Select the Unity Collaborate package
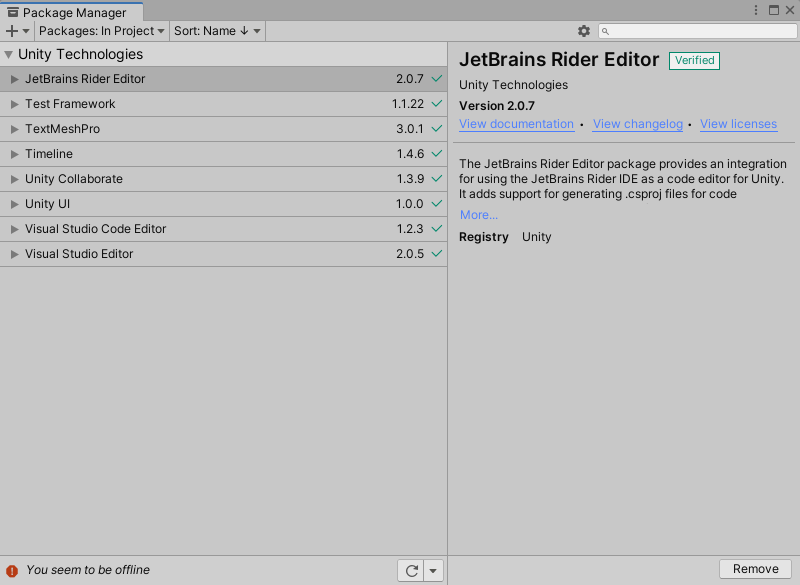 coord(223,179)
